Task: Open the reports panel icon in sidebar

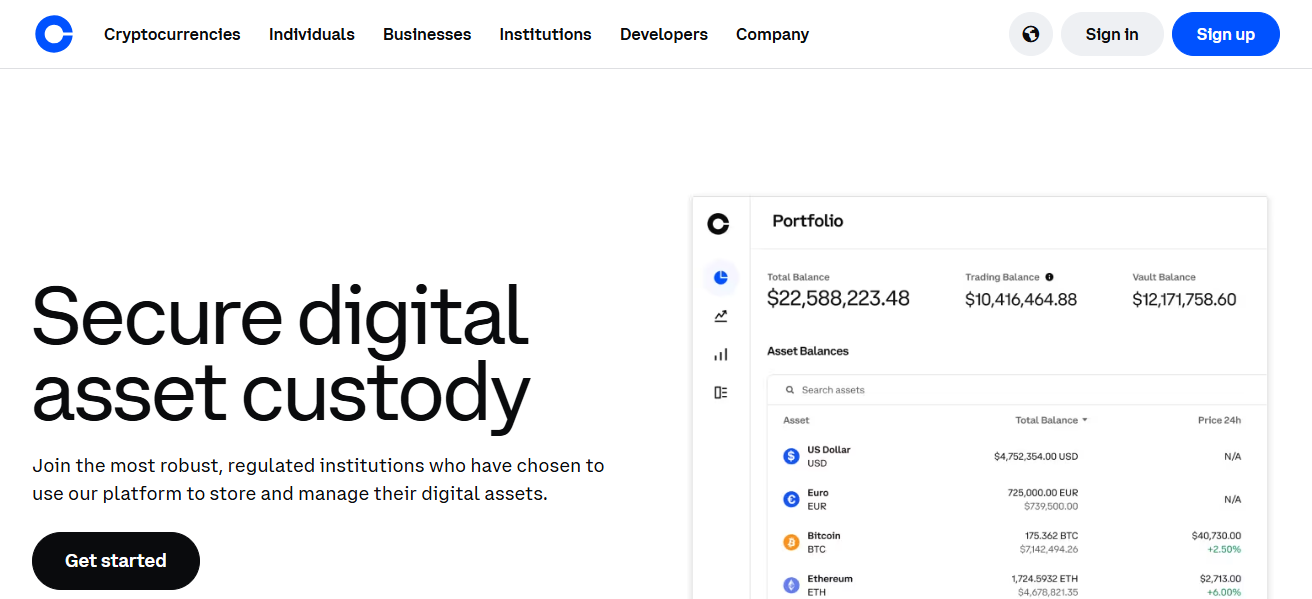Action: tap(721, 391)
